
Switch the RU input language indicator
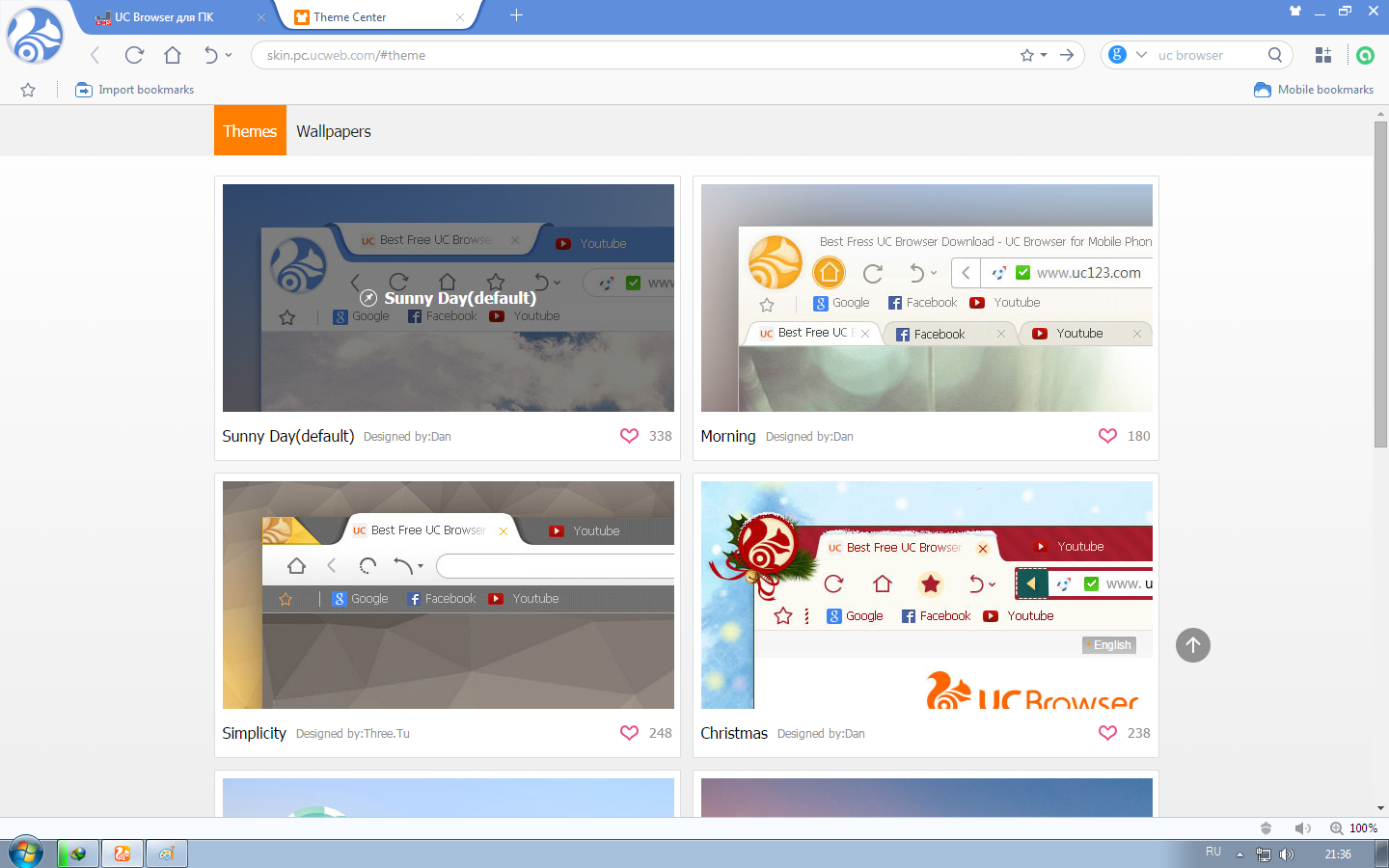click(x=1213, y=853)
